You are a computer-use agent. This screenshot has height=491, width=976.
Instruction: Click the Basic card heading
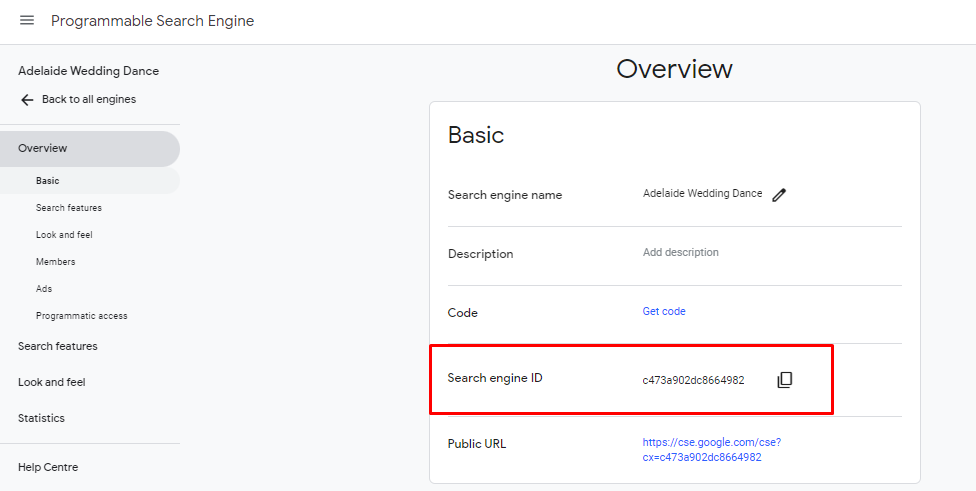tap(476, 135)
